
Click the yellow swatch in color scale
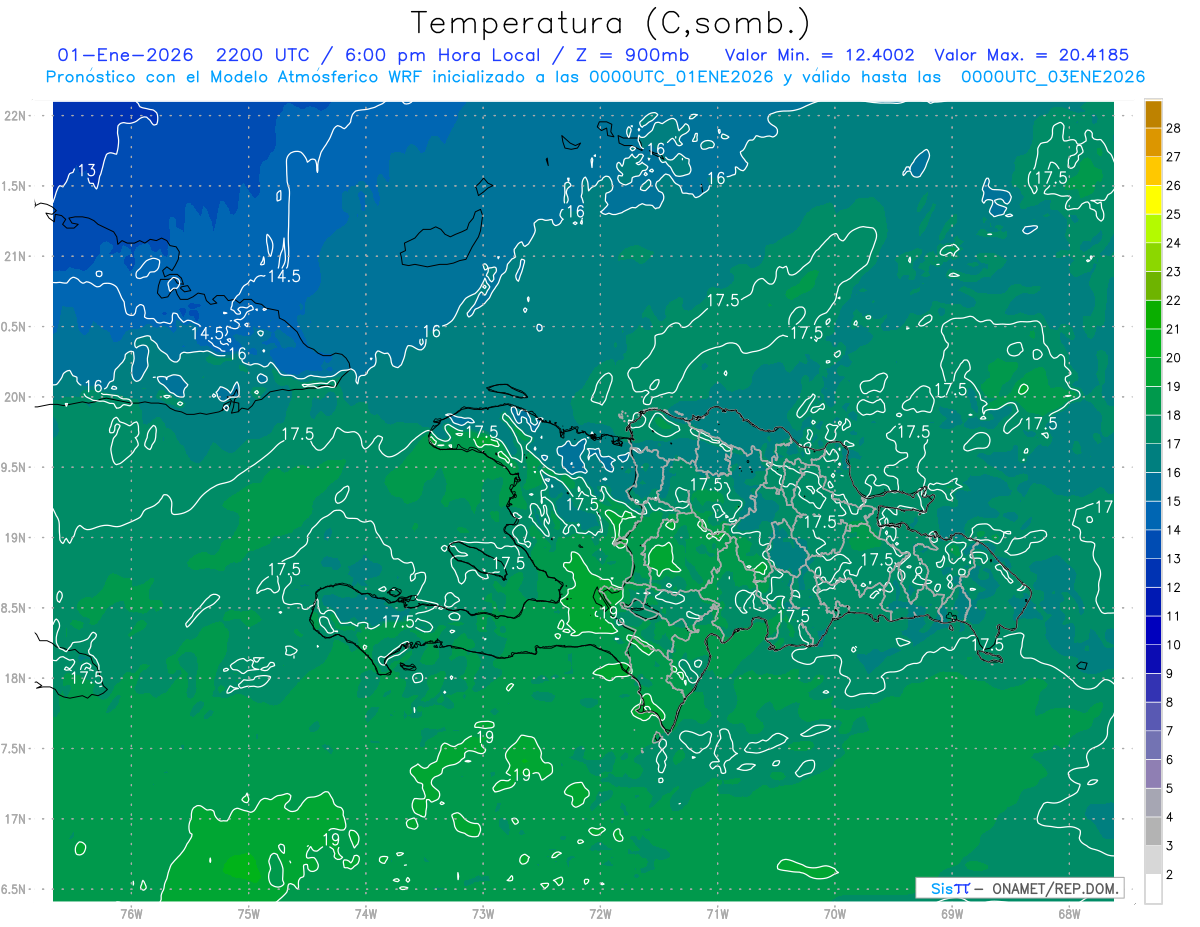click(x=1153, y=200)
